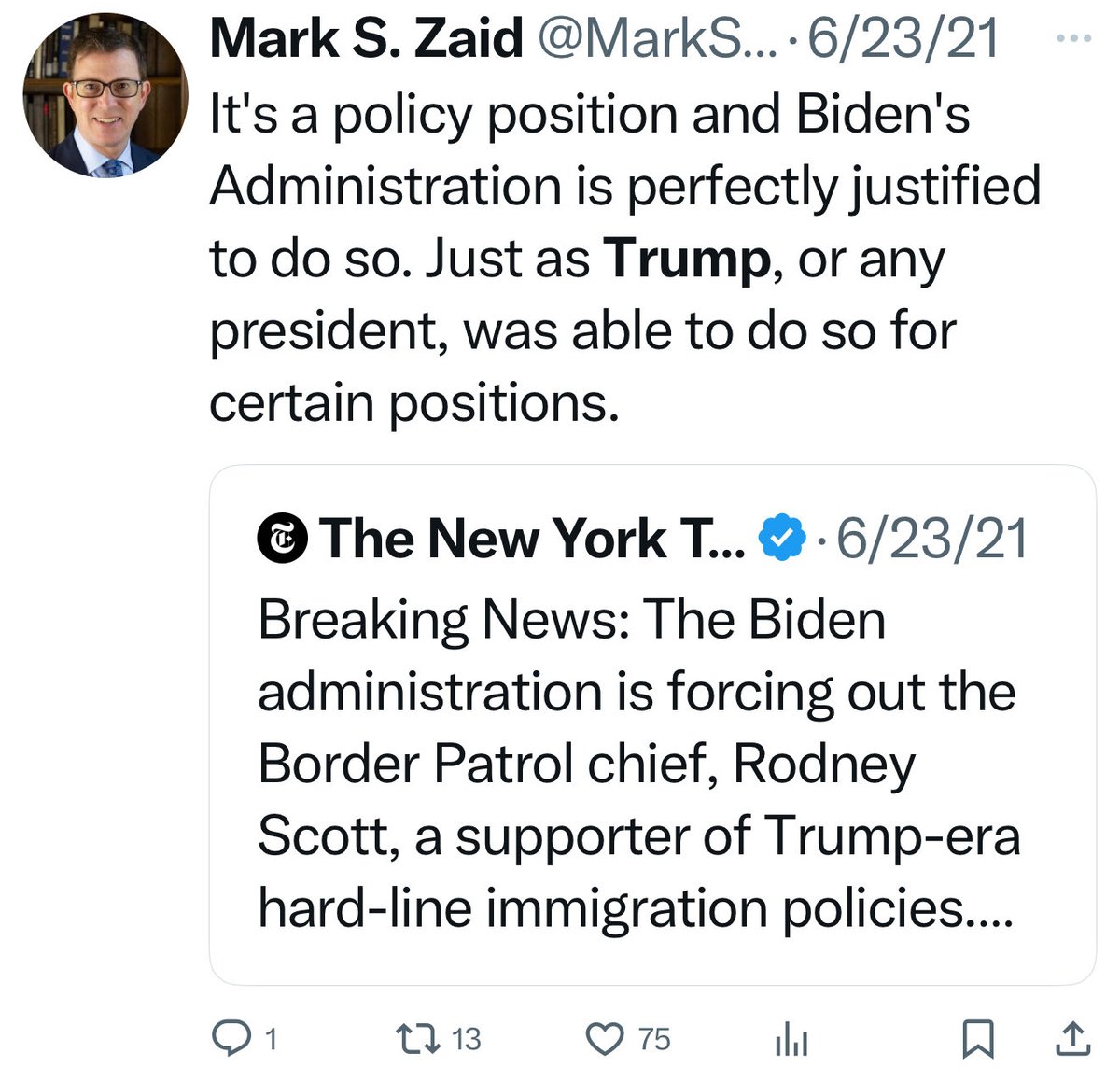Click the bold Trump word in the tweet
The width and height of the screenshot is (1120, 1081).
coord(686,259)
